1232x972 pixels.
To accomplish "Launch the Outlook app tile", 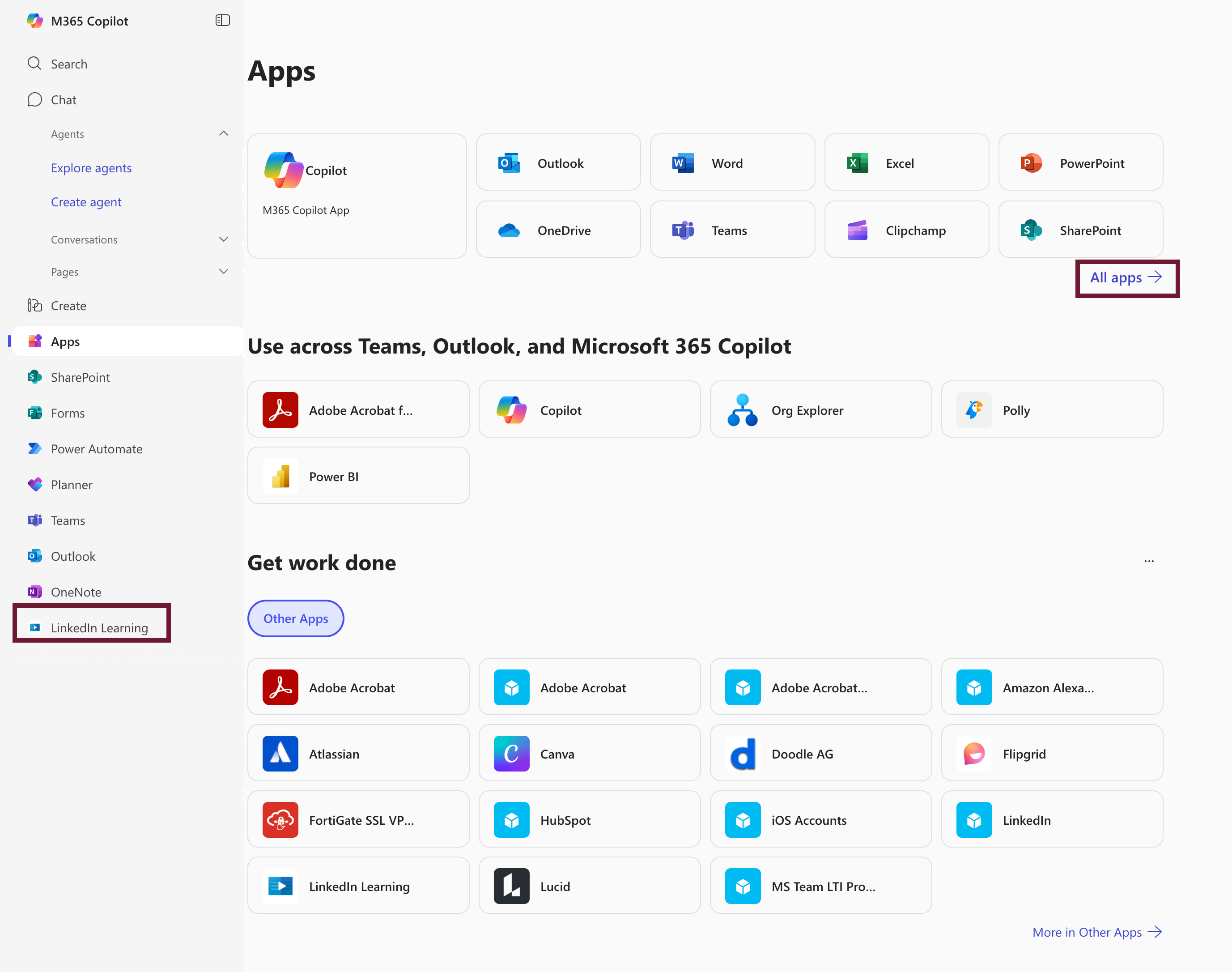I will [x=558, y=163].
